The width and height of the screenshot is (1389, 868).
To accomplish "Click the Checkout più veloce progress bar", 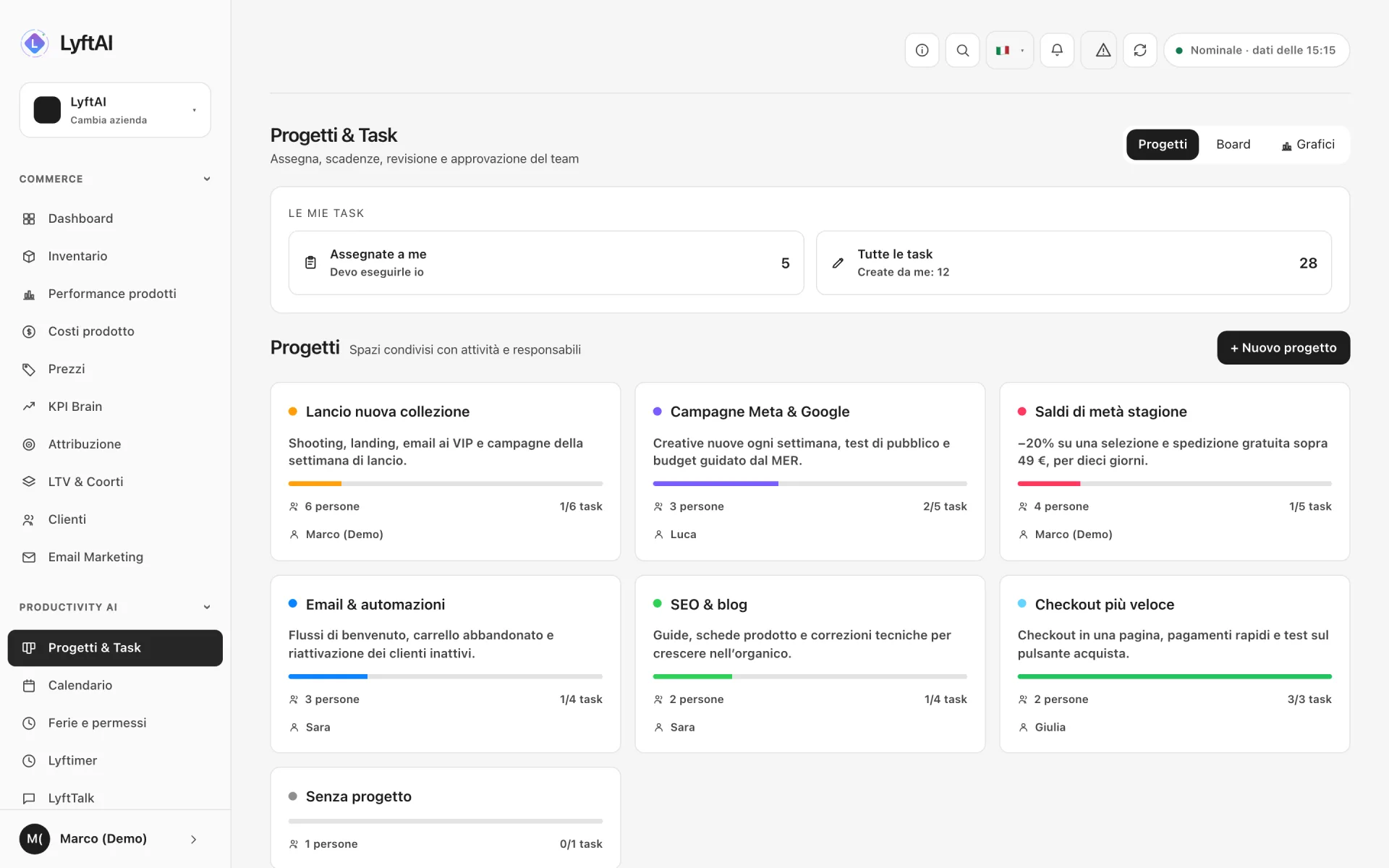I will 1174,676.
